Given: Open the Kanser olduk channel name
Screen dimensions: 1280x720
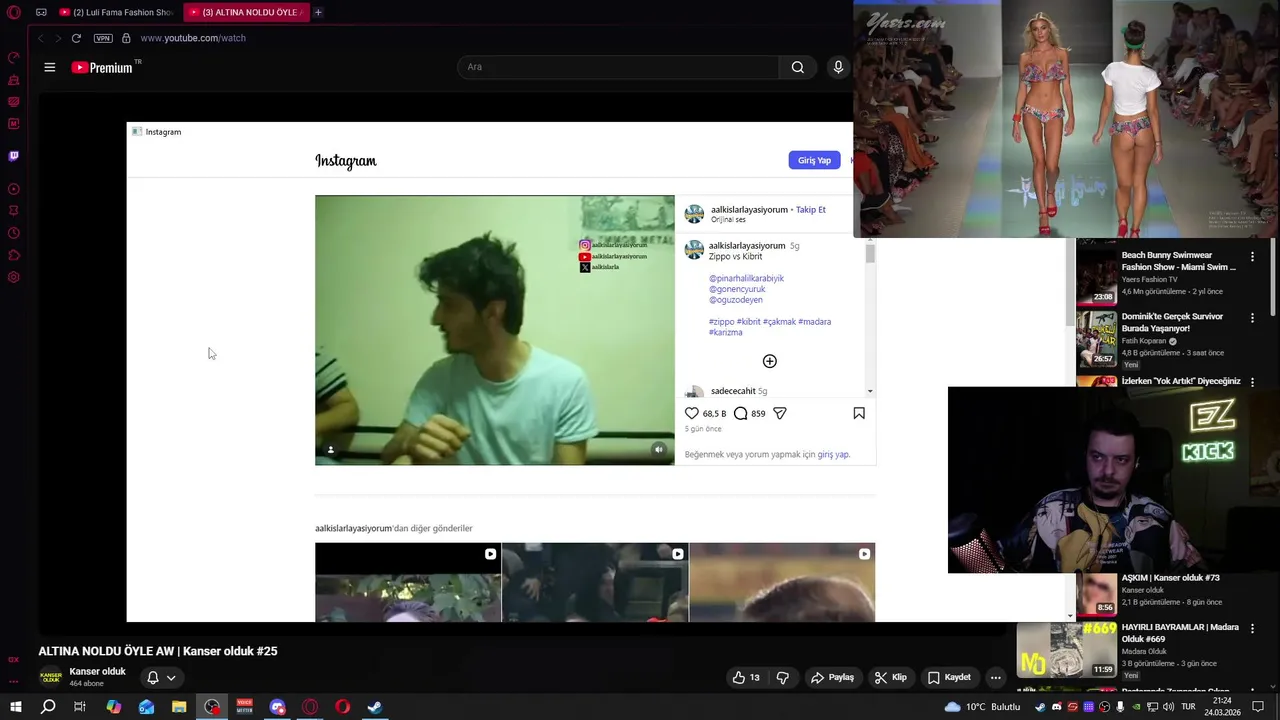Looking at the screenshot, I should point(97,671).
